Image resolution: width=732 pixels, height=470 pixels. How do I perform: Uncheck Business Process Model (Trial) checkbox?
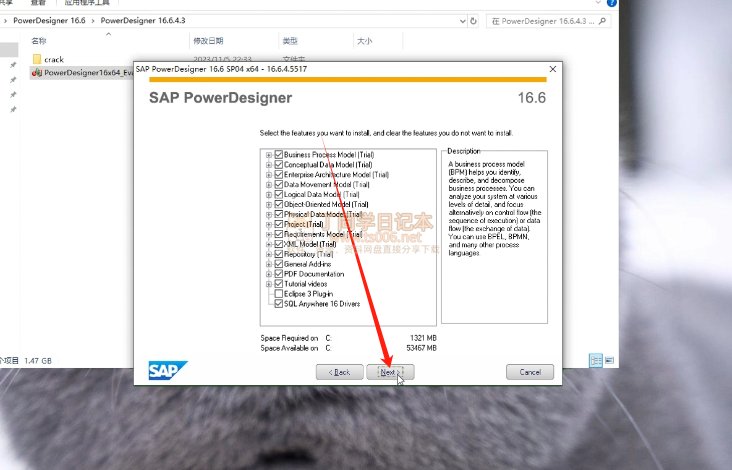(279, 155)
